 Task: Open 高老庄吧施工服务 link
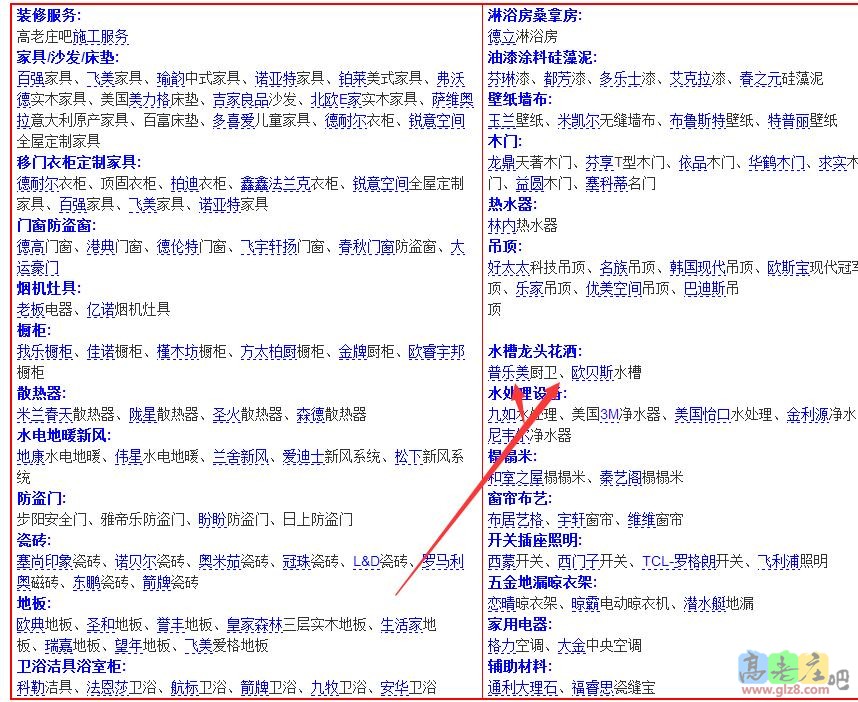click(70, 36)
